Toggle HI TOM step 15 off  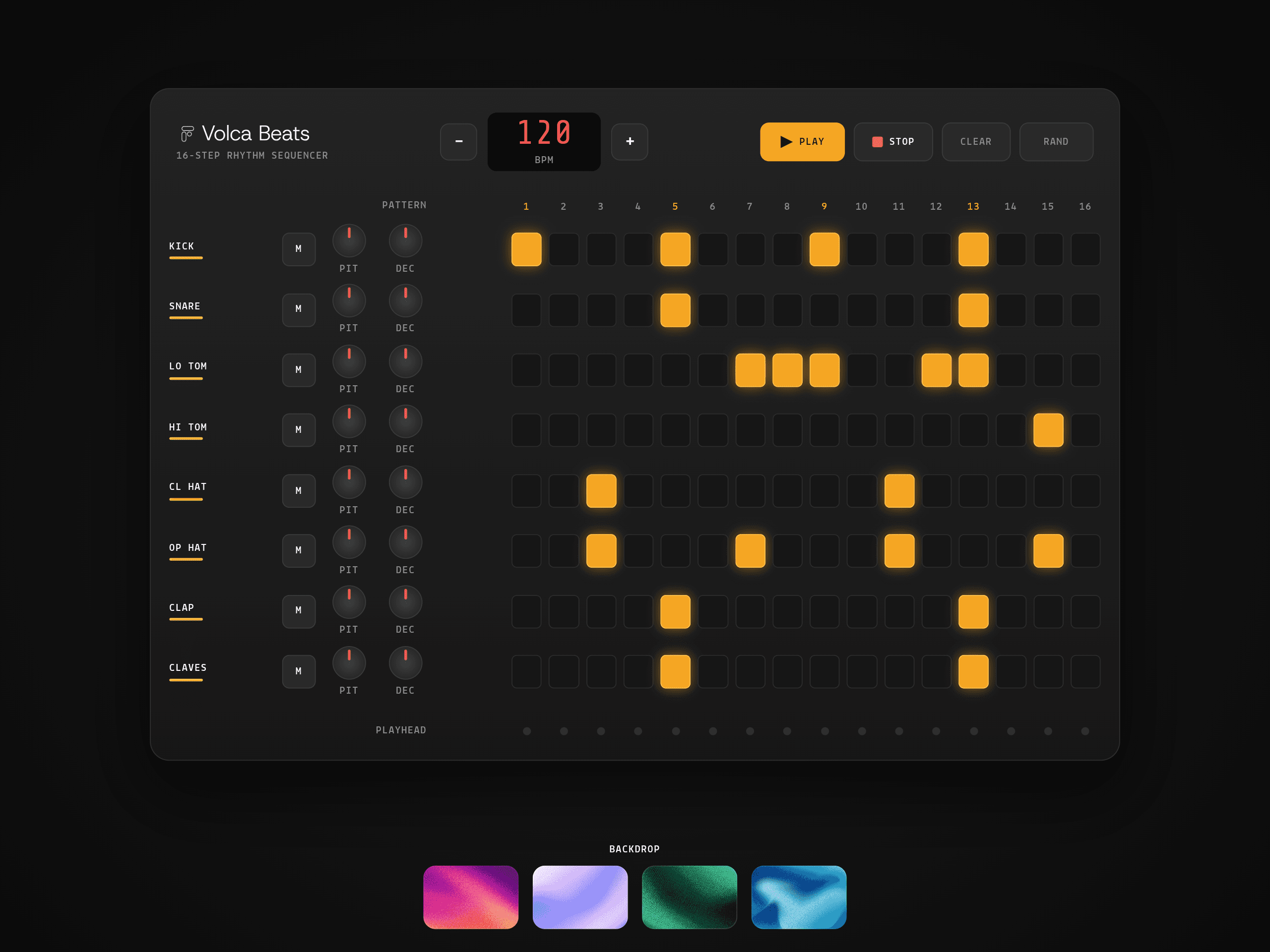tap(1048, 430)
